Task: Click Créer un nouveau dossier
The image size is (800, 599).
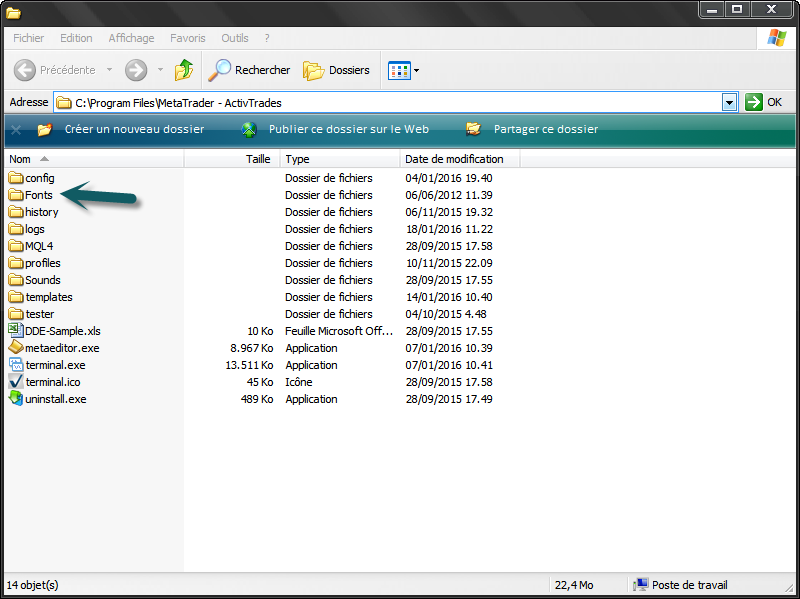Action: click(x=134, y=129)
